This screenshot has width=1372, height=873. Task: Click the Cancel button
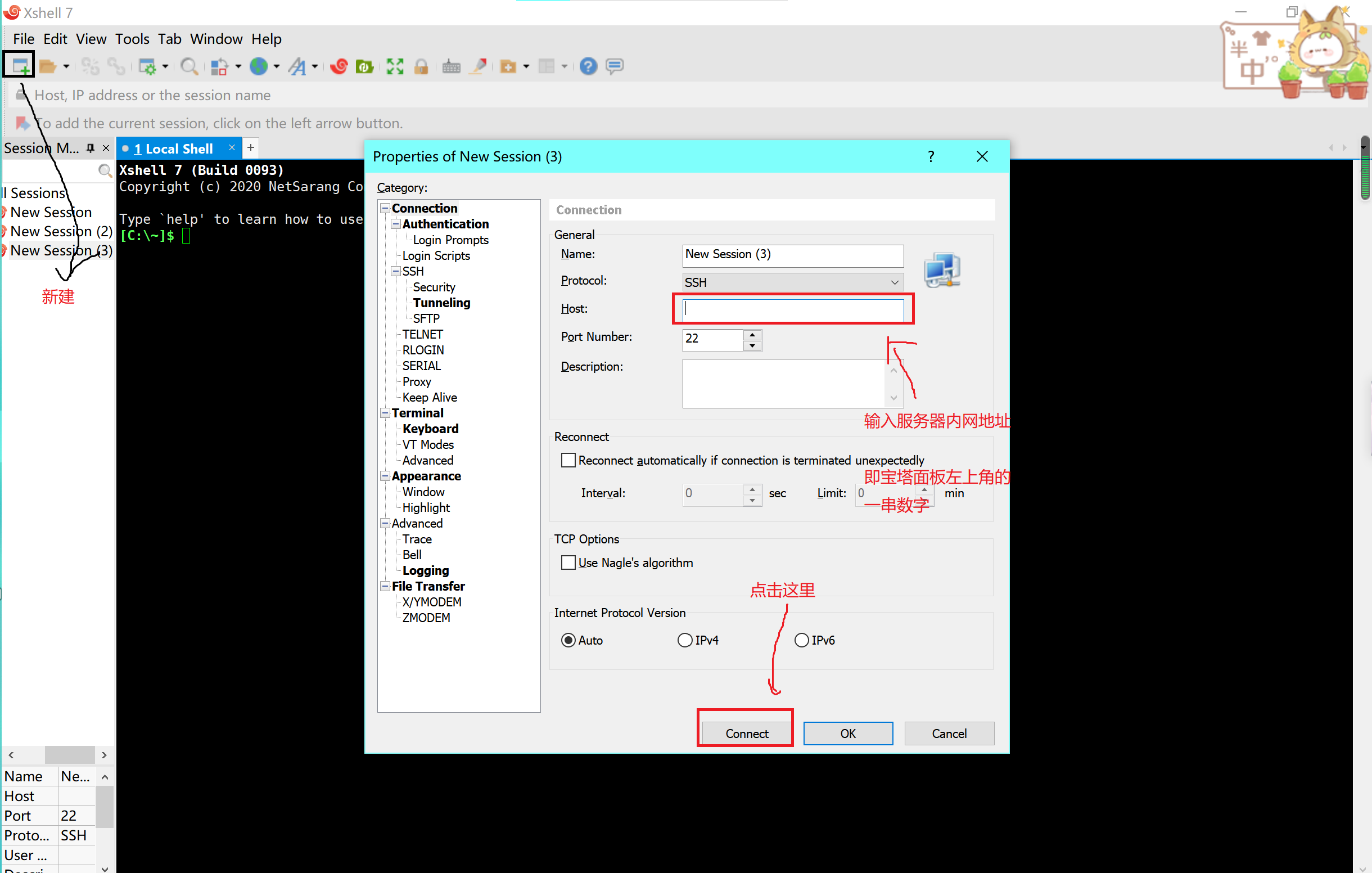(949, 733)
